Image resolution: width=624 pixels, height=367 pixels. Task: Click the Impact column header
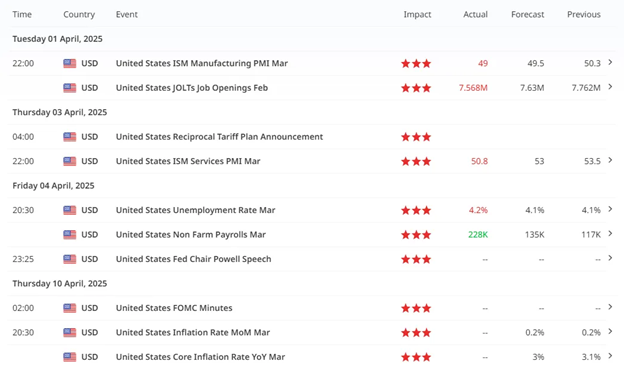[x=417, y=15]
